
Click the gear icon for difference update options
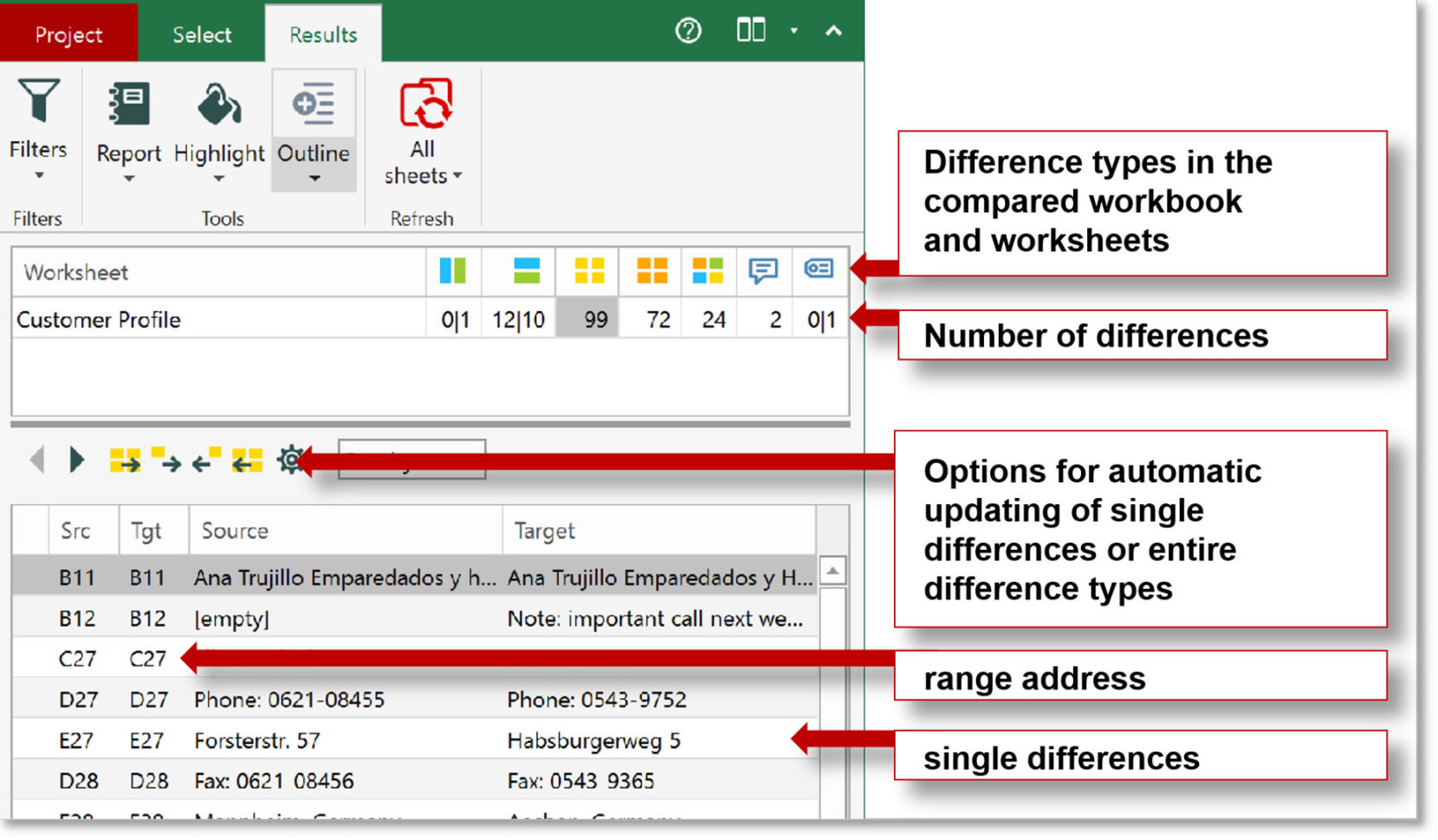pos(292,460)
